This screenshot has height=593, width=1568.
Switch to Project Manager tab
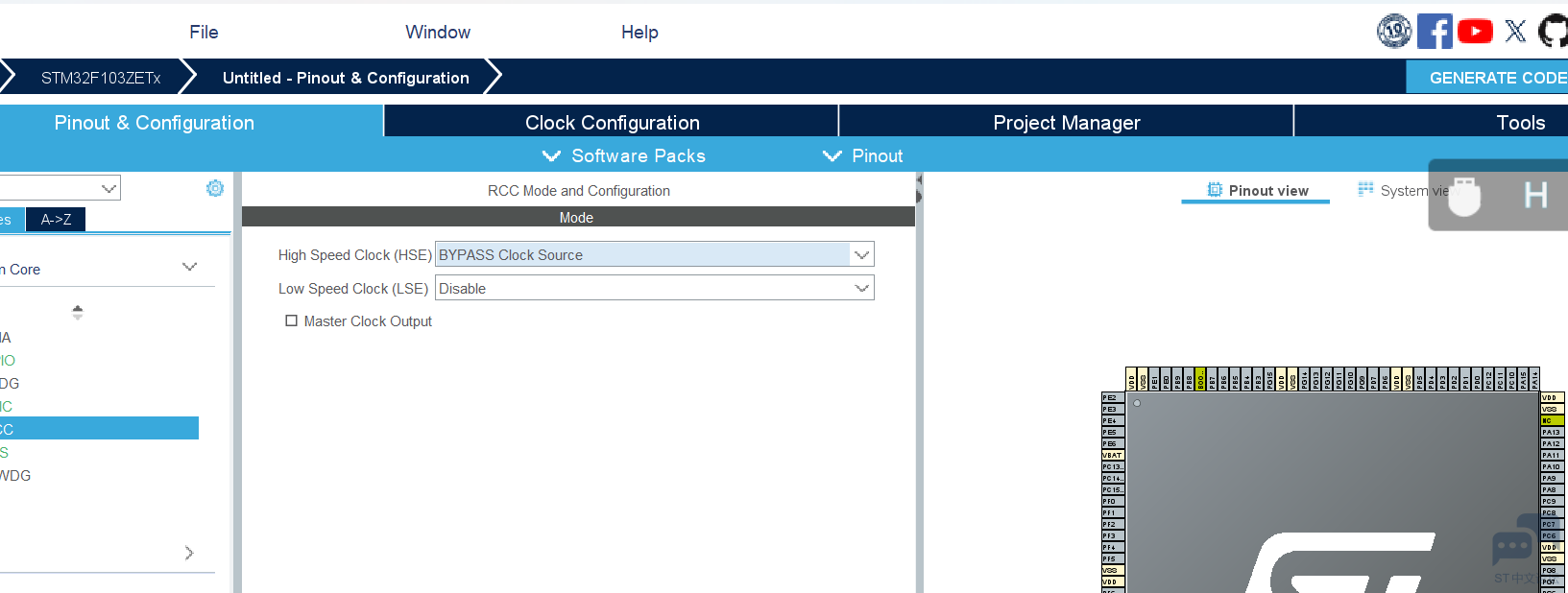click(1066, 122)
